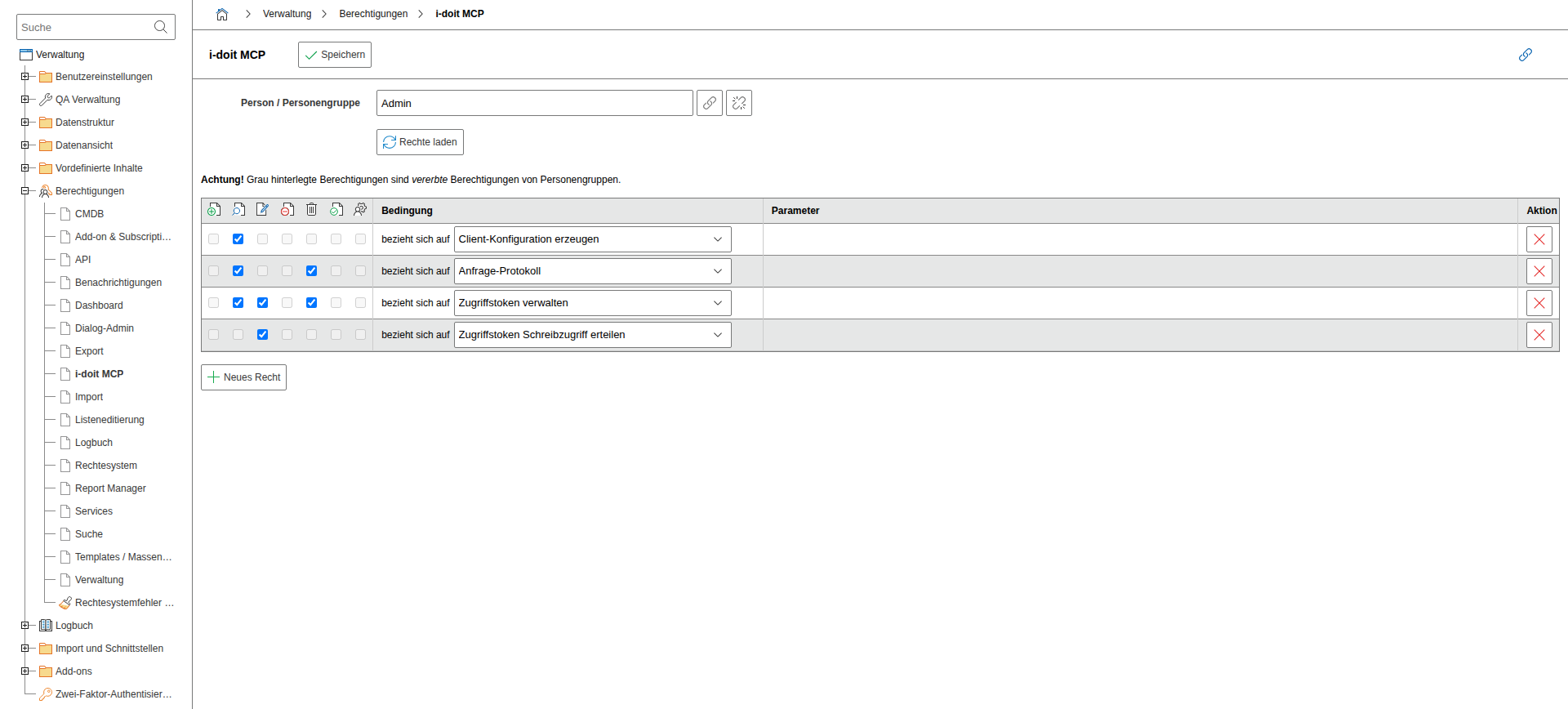Delete the Anfrage-Protokoll permission row
This screenshot has width=1568, height=709.
[x=1539, y=271]
